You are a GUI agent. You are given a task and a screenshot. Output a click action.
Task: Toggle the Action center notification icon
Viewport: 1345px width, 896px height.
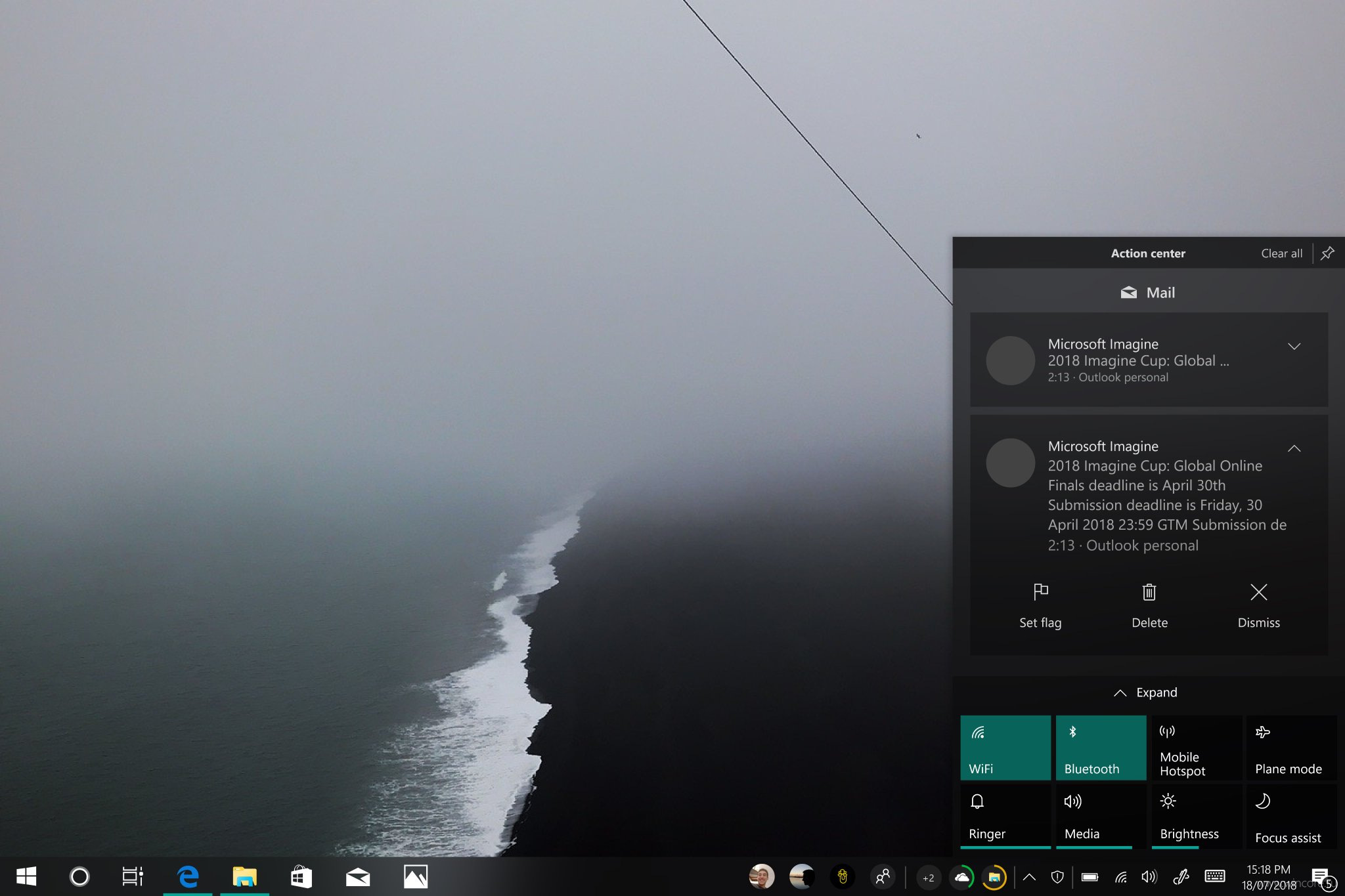pyautogui.click(x=1321, y=878)
